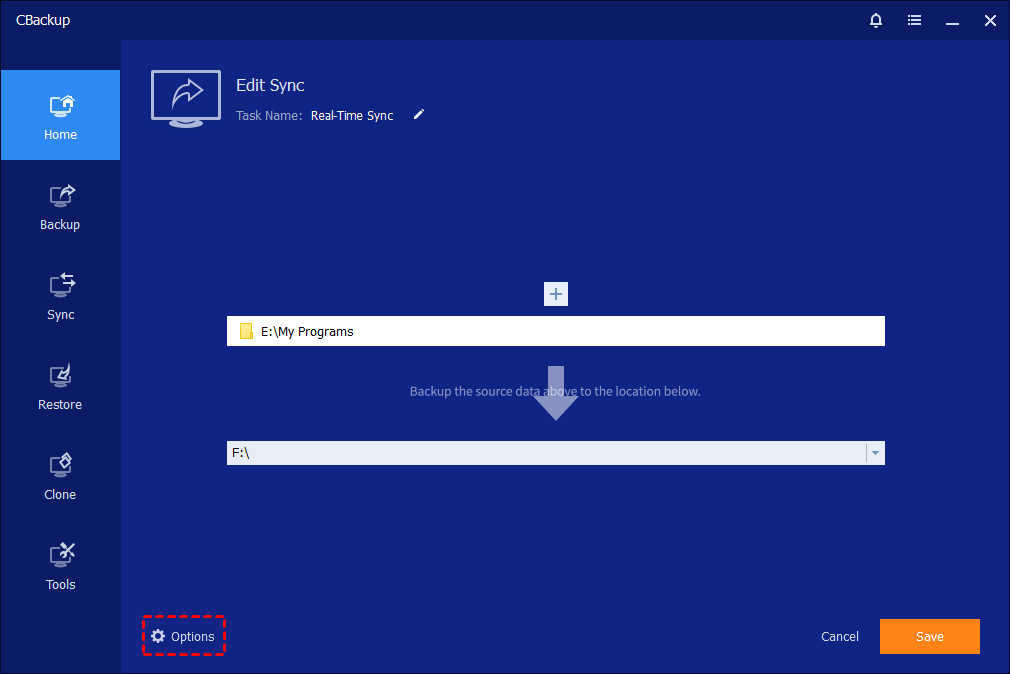The height and width of the screenshot is (674, 1010).
Task: Click the notification bell icon
Action: (876, 20)
